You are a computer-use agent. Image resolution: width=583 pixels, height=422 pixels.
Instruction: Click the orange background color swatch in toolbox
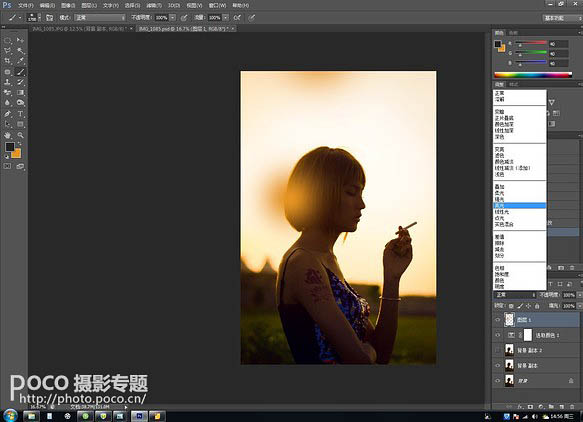coord(16,153)
